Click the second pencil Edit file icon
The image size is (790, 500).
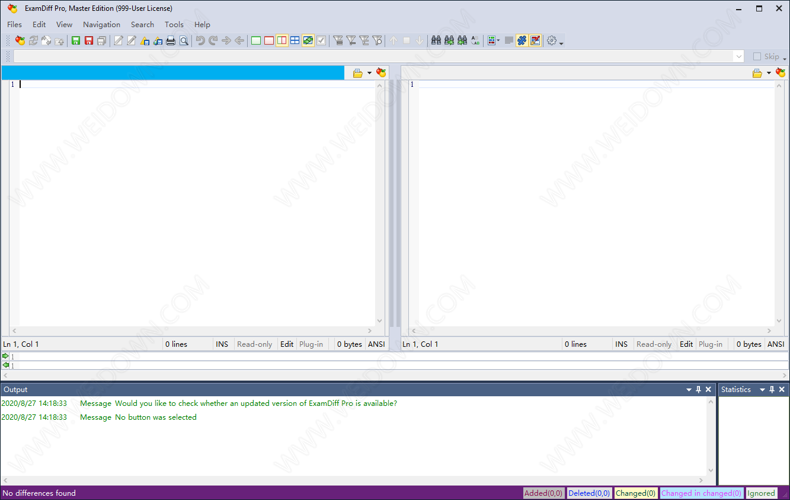tap(131, 41)
